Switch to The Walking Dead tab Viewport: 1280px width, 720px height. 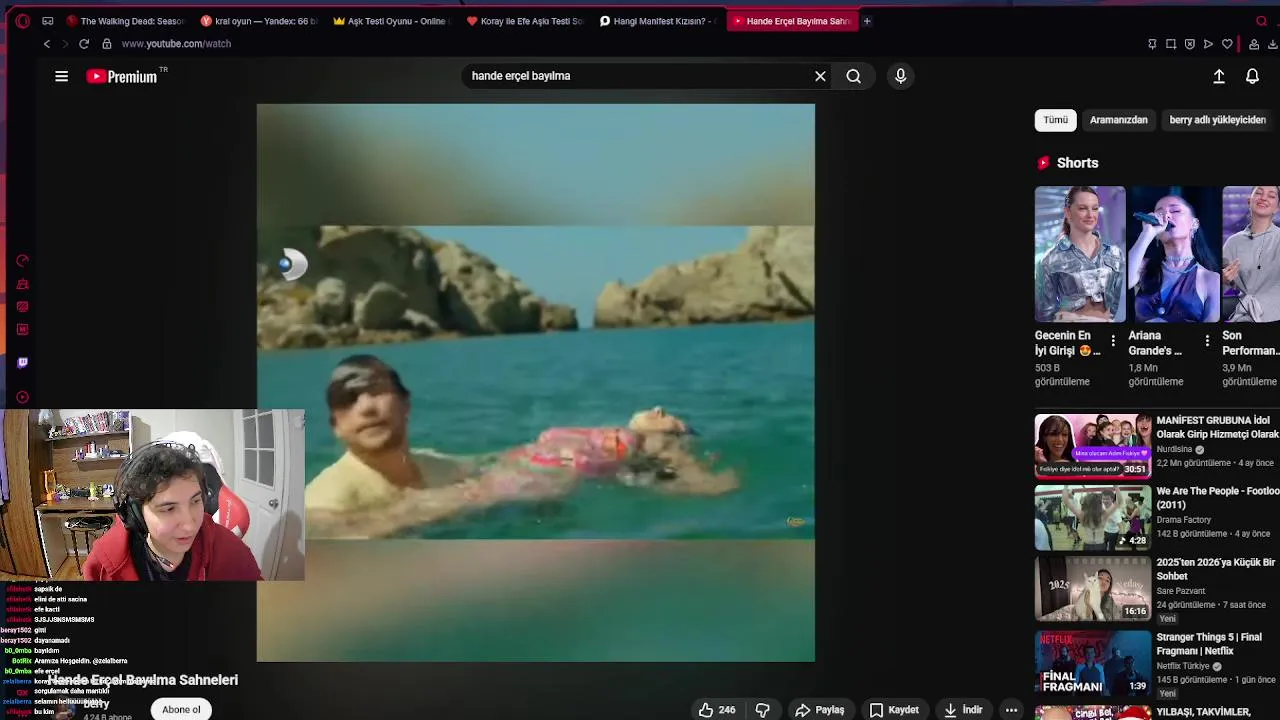pos(125,21)
